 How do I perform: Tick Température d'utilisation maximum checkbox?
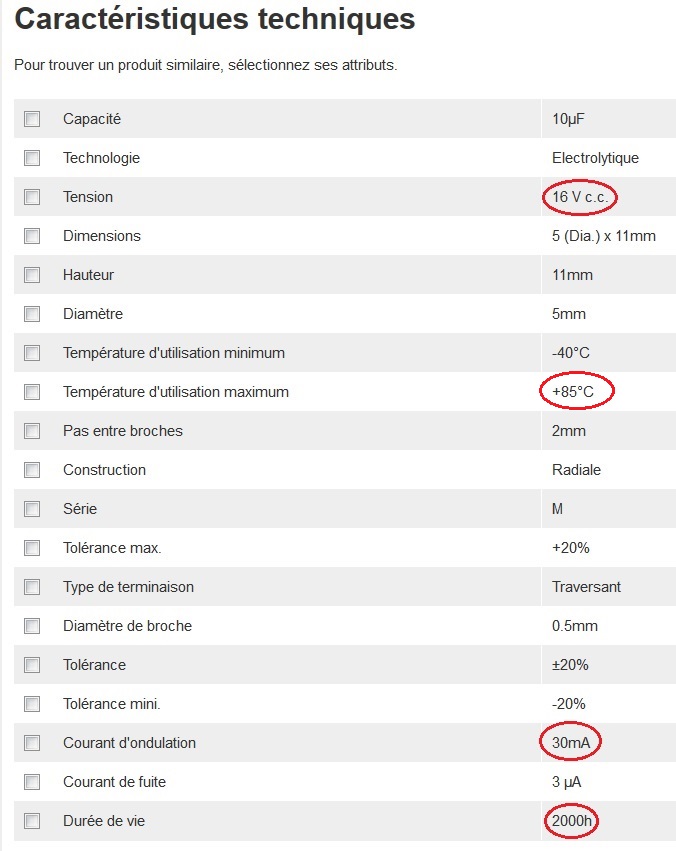tap(32, 392)
